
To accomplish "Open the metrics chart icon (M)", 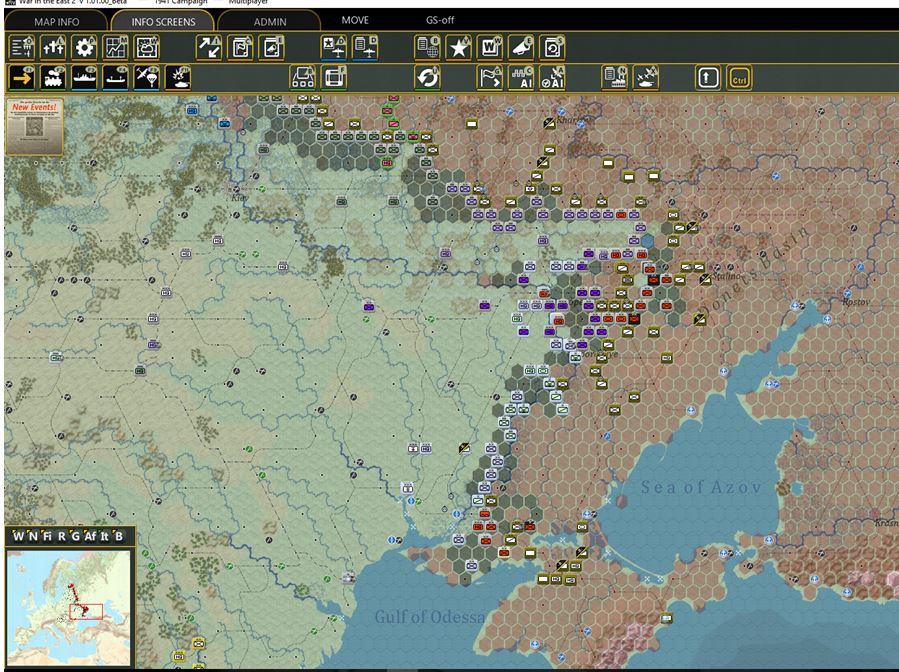I will click(x=115, y=47).
